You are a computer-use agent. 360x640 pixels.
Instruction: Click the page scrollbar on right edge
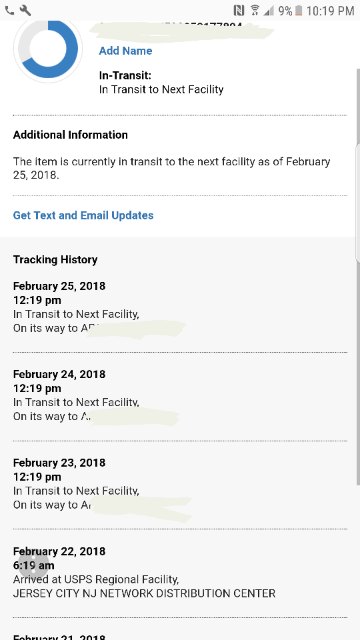358,278
